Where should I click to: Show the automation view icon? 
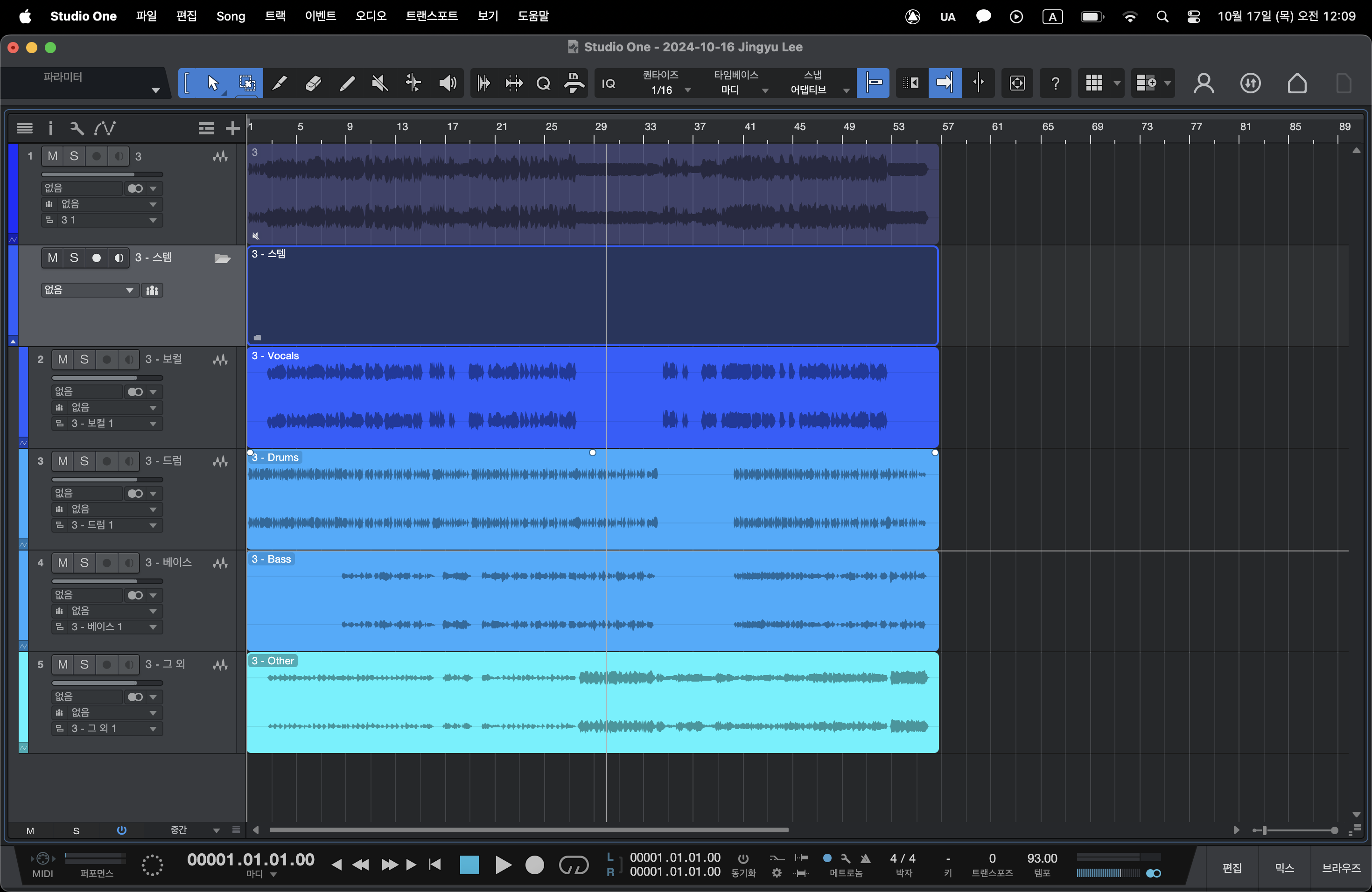click(105, 128)
